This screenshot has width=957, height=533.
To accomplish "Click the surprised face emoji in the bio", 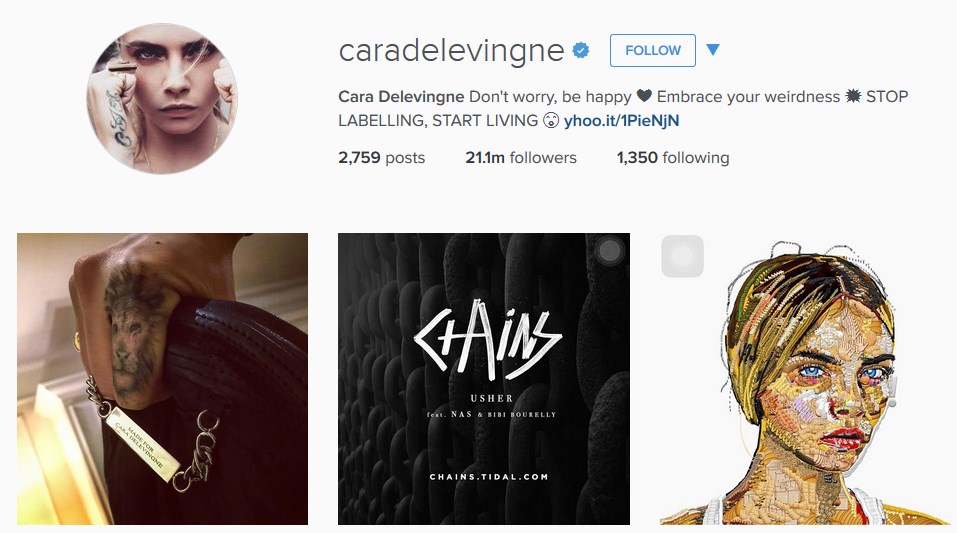I will [x=551, y=120].
